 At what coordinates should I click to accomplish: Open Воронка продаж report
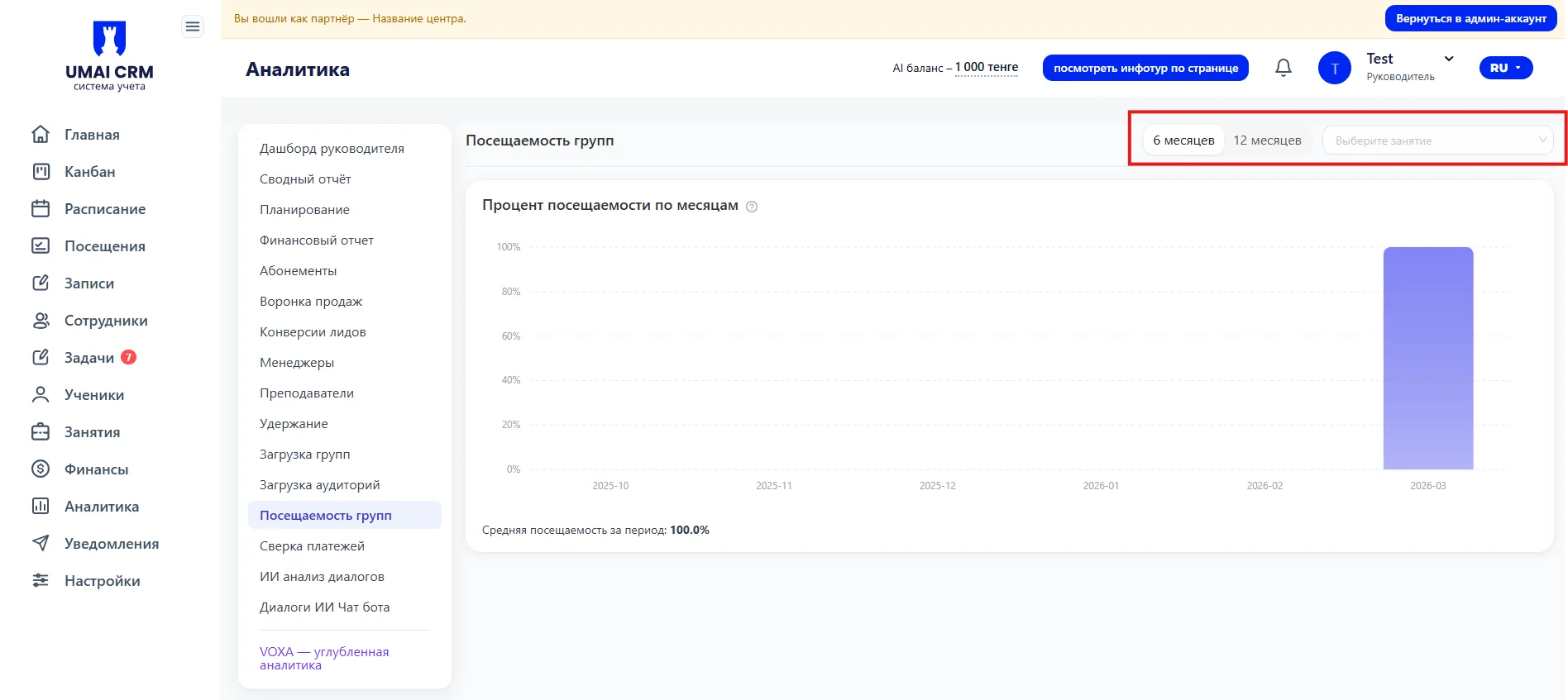tap(311, 302)
